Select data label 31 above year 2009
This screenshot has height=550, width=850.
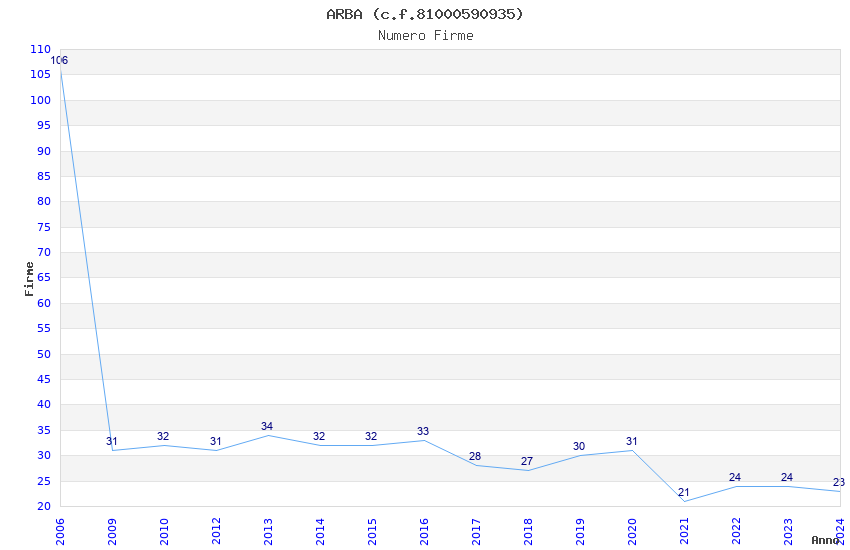pos(112,442)
